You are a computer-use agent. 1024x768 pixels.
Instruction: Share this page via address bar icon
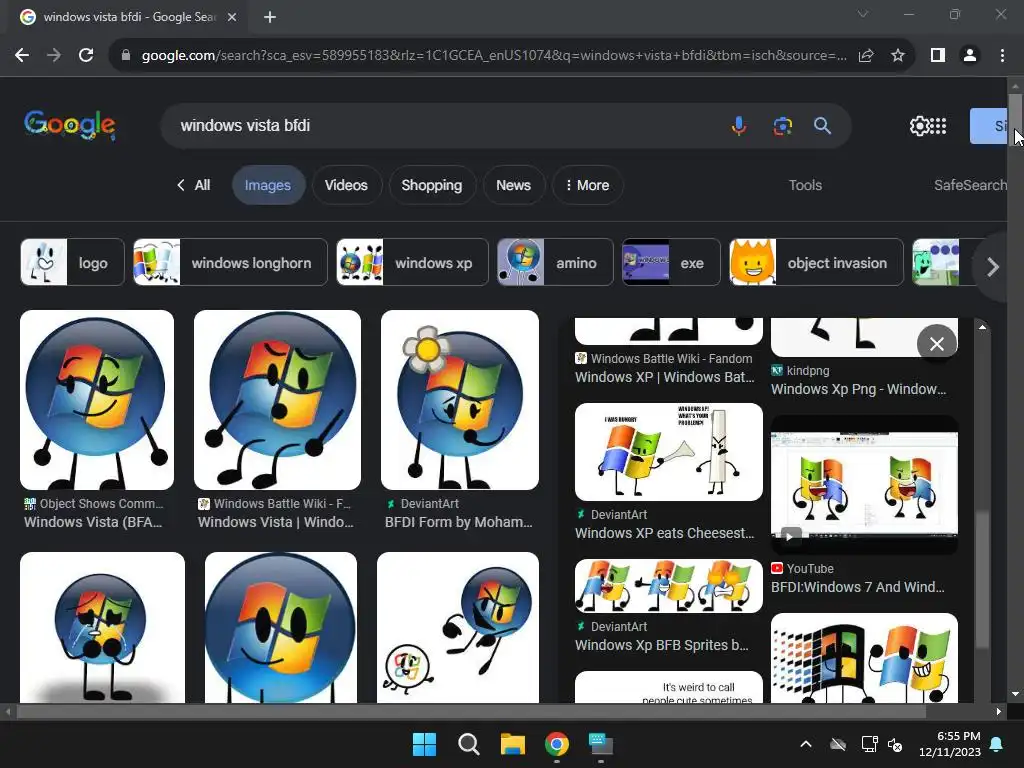tap(866, 56)
